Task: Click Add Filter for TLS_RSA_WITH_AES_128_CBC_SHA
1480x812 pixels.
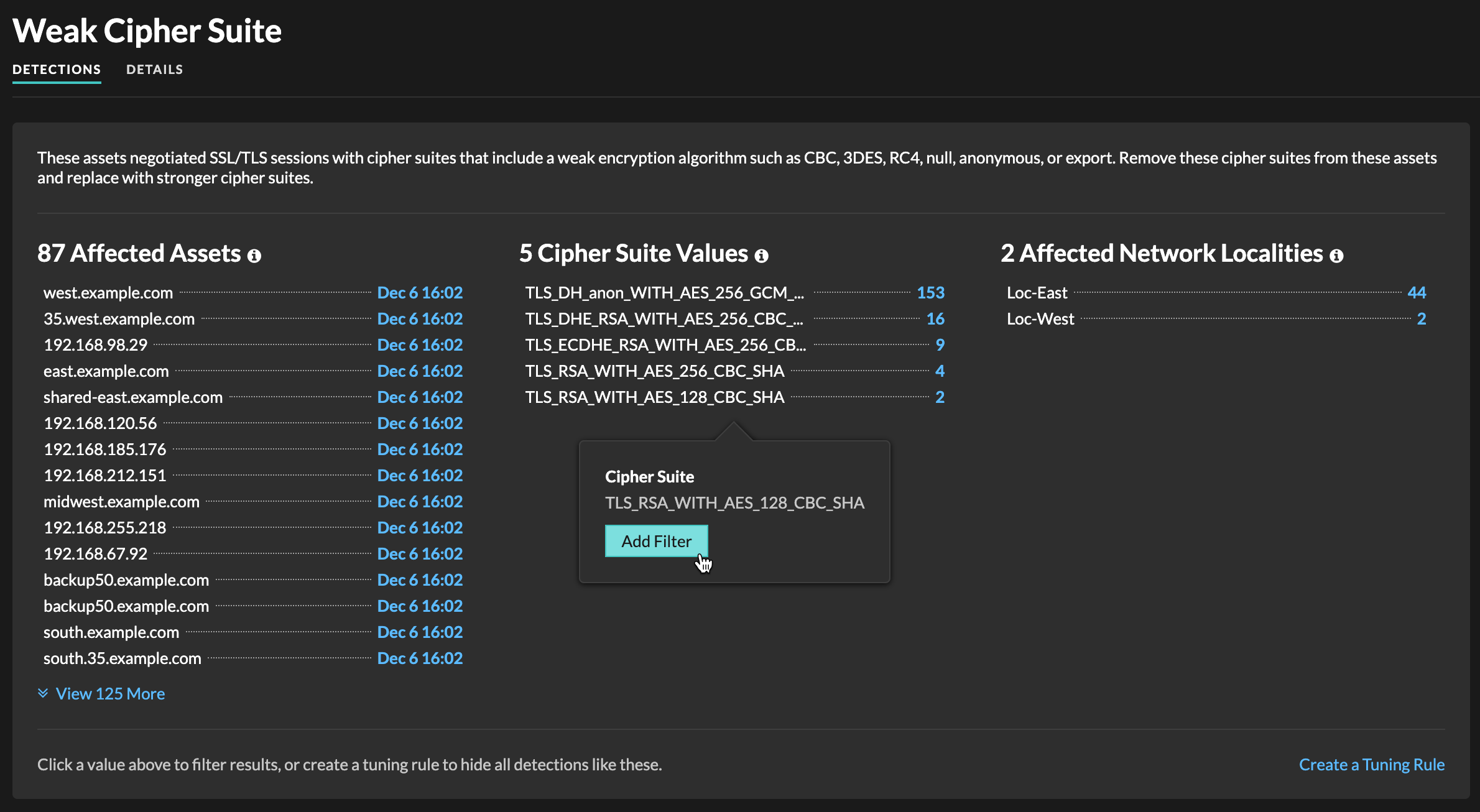Action: pos(656,540)
